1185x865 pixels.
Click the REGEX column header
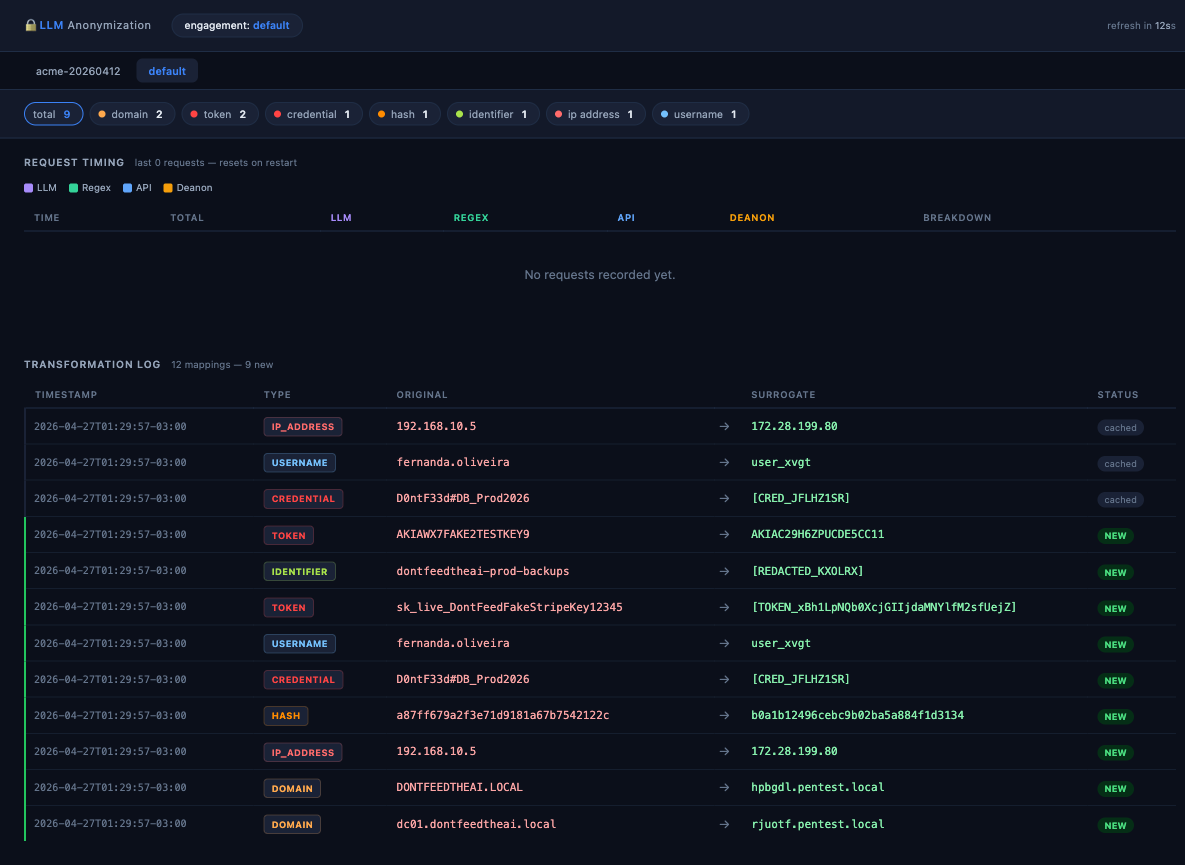click(471, 218)
